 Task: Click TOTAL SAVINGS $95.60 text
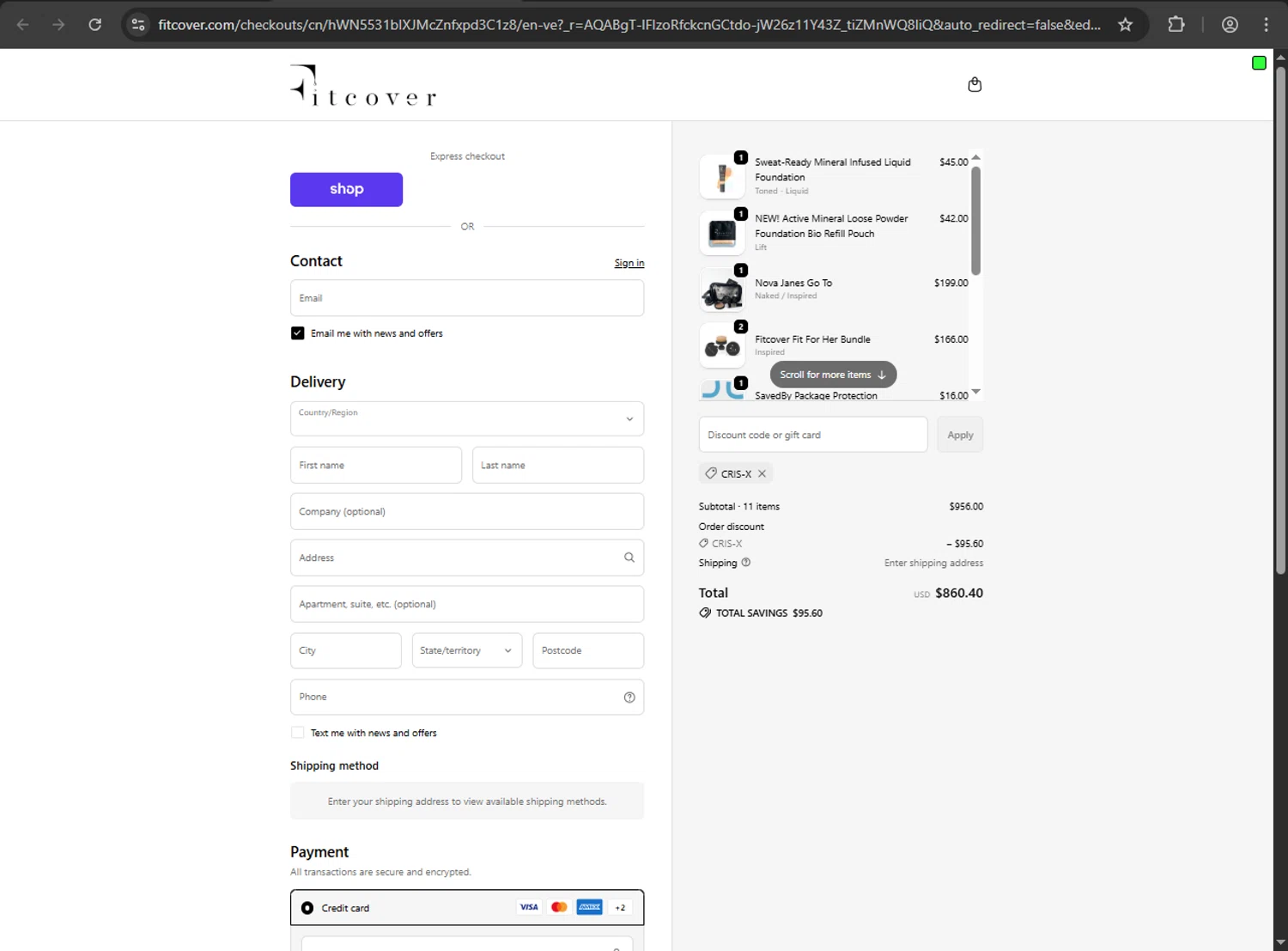tap(769, 613)
